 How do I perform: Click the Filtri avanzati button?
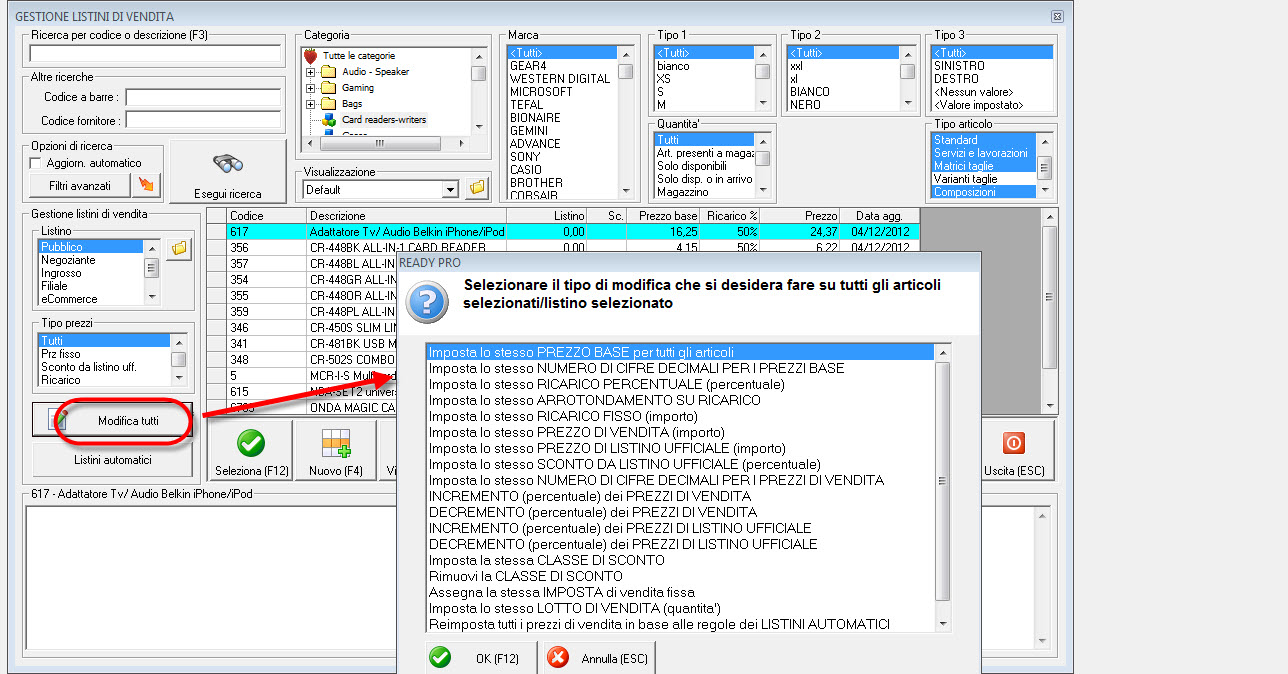(x=78, y=185)
